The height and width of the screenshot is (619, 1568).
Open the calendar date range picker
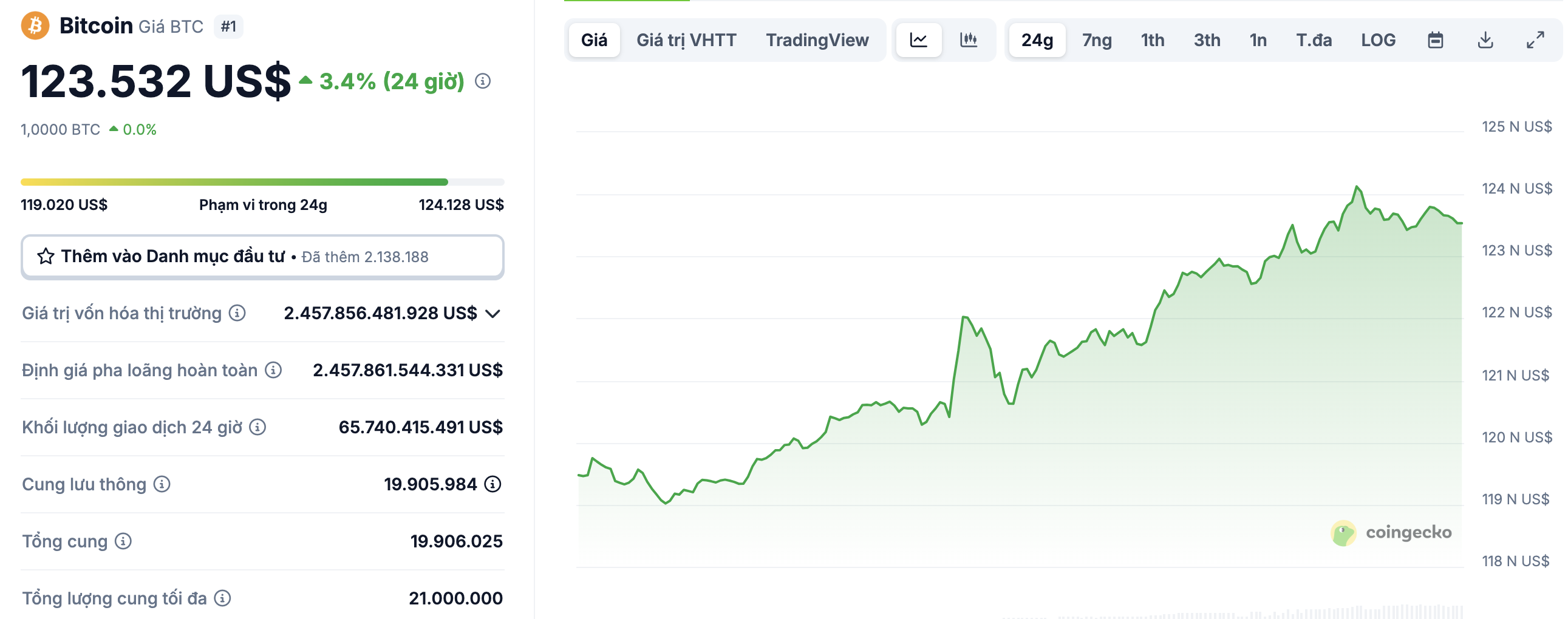[x=1434, y=40]
